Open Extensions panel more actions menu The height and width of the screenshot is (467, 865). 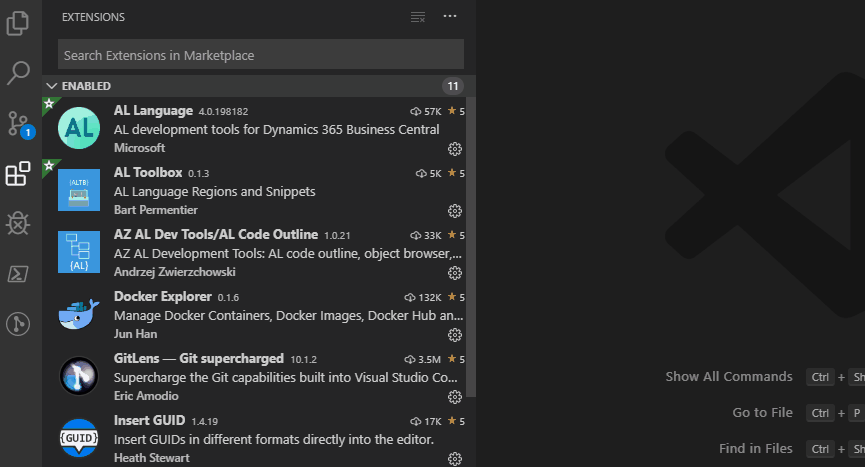450,17
